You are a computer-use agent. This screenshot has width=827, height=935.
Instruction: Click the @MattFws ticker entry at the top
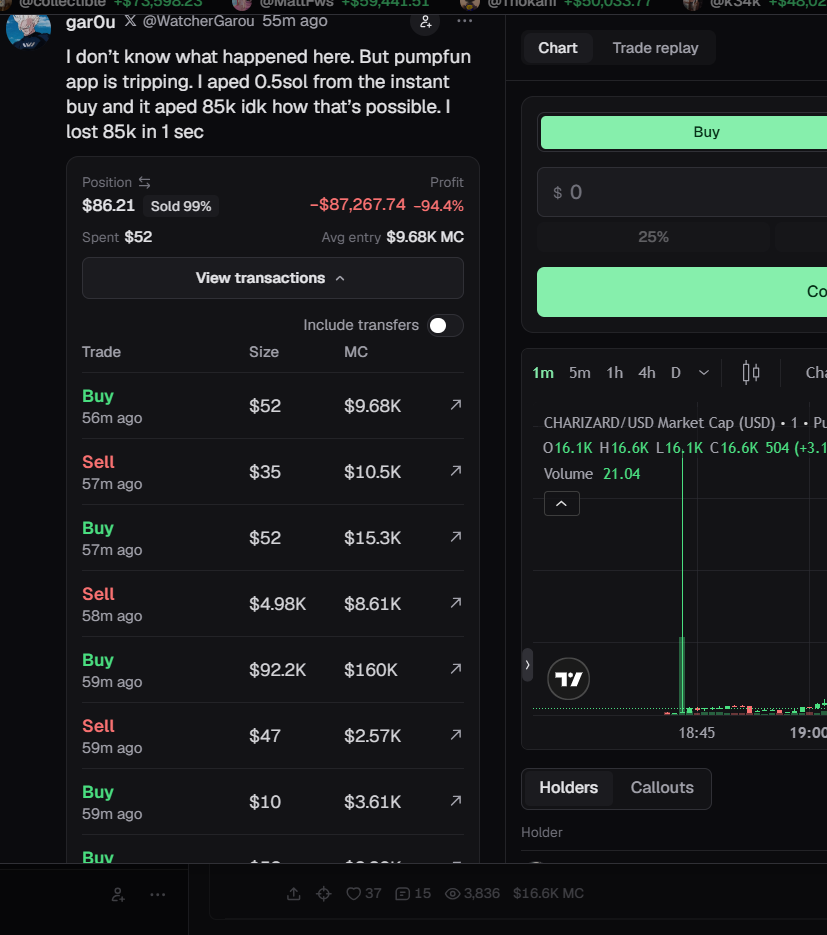pos(331,5)
